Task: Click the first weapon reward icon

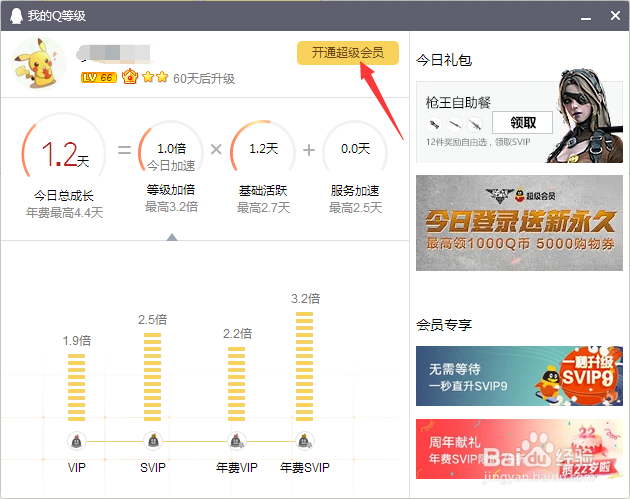Action: coord(434,125)
